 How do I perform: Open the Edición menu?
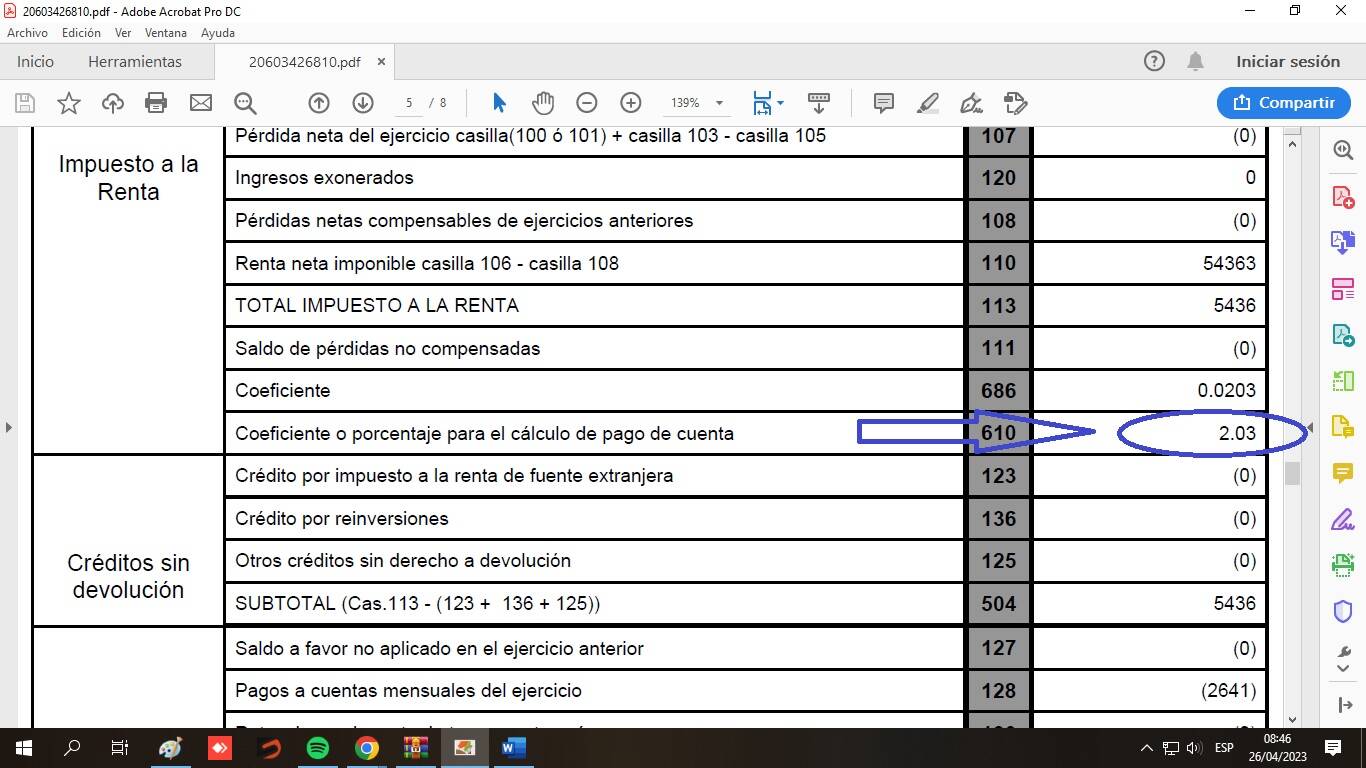pos(81,33)
